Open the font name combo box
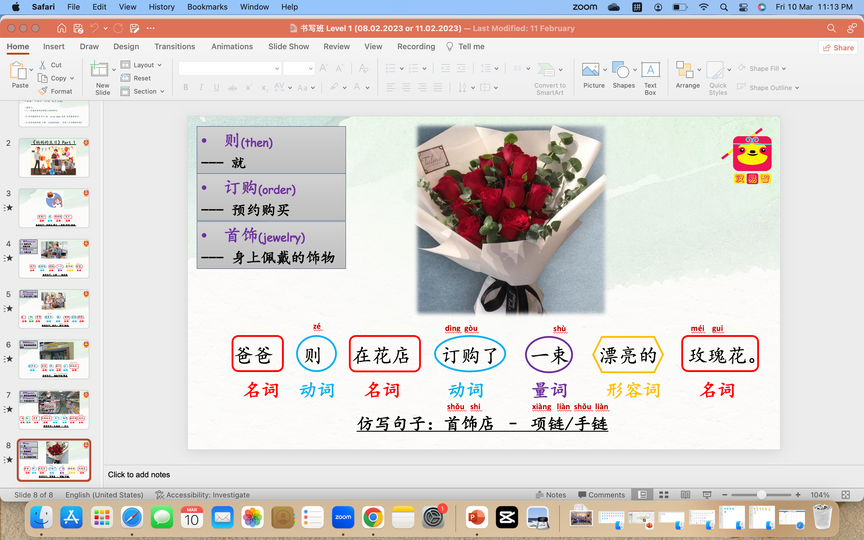Image resolution: width=864 pixels, height=540 pixels. [x=230, y=68]
